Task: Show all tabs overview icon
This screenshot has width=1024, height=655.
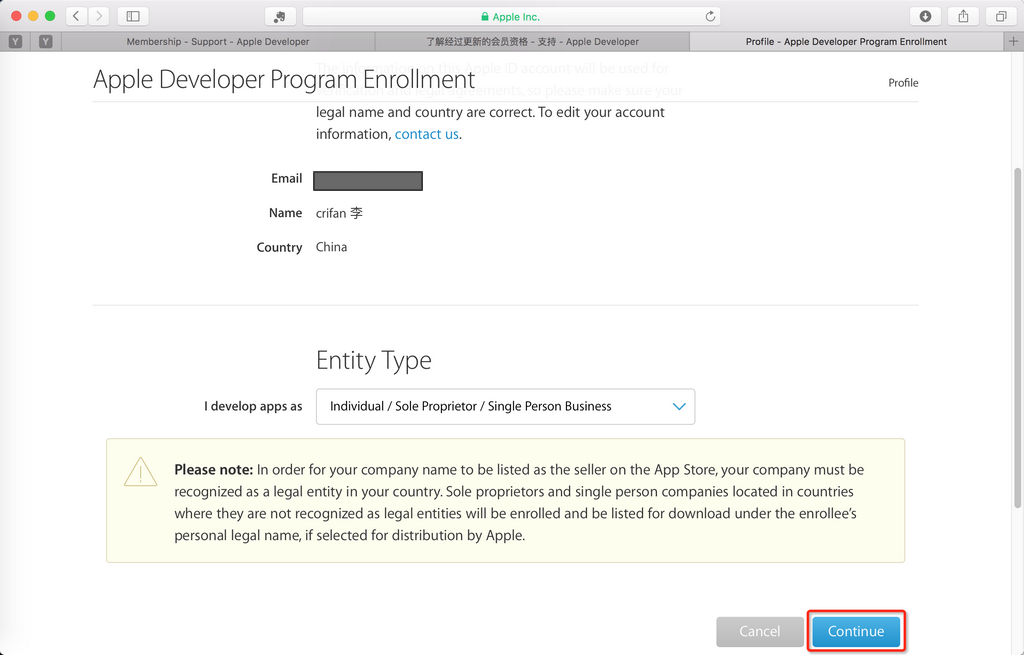Action: pos(1000,16)
